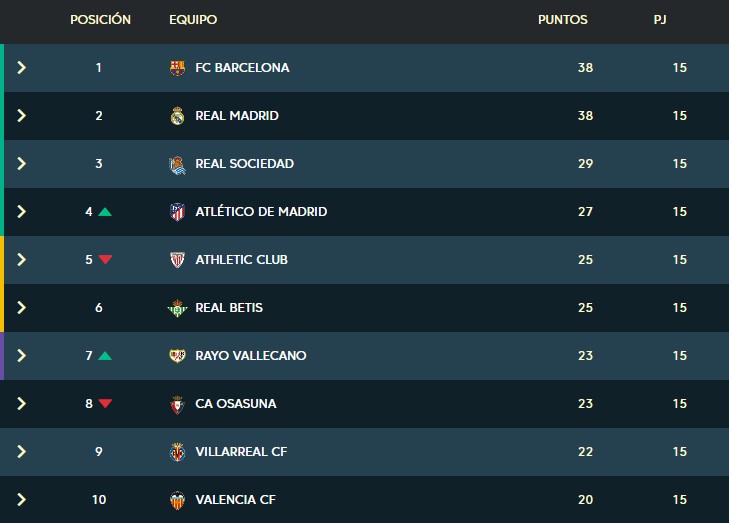Click the Villarreal CF crest icon
This screenshot has width=729, height=523.
pos(178,452)
